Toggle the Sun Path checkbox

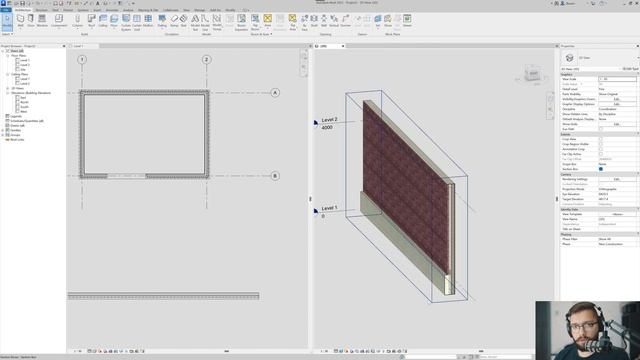pos(600,129)
